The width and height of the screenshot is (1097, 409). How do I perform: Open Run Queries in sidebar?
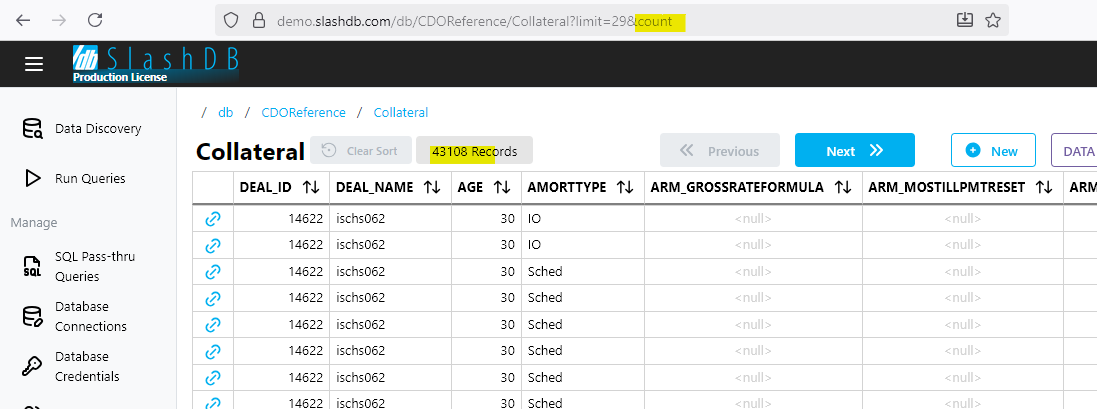(90, 179)
